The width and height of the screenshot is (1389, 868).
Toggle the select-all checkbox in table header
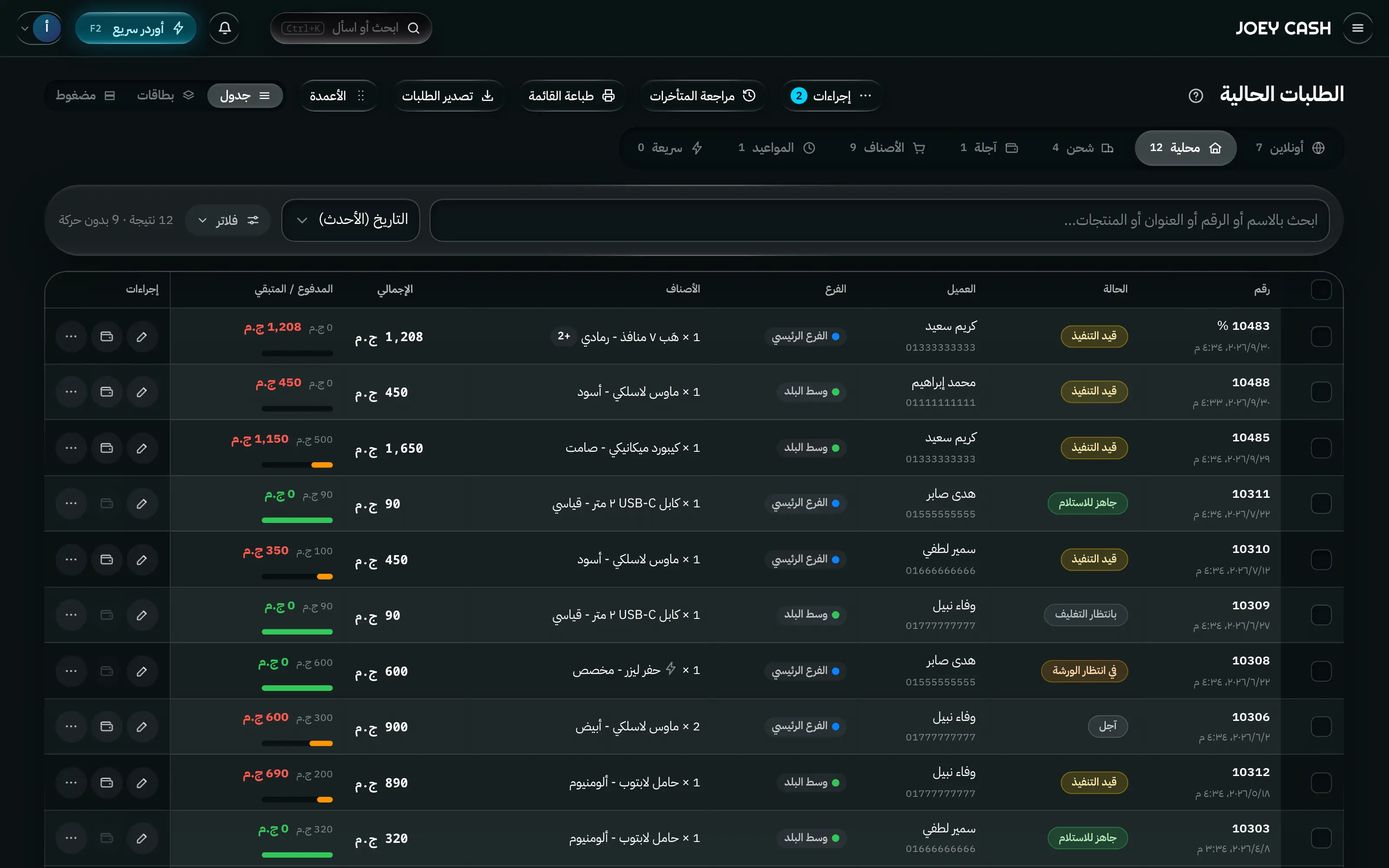tap(1321, 290)
